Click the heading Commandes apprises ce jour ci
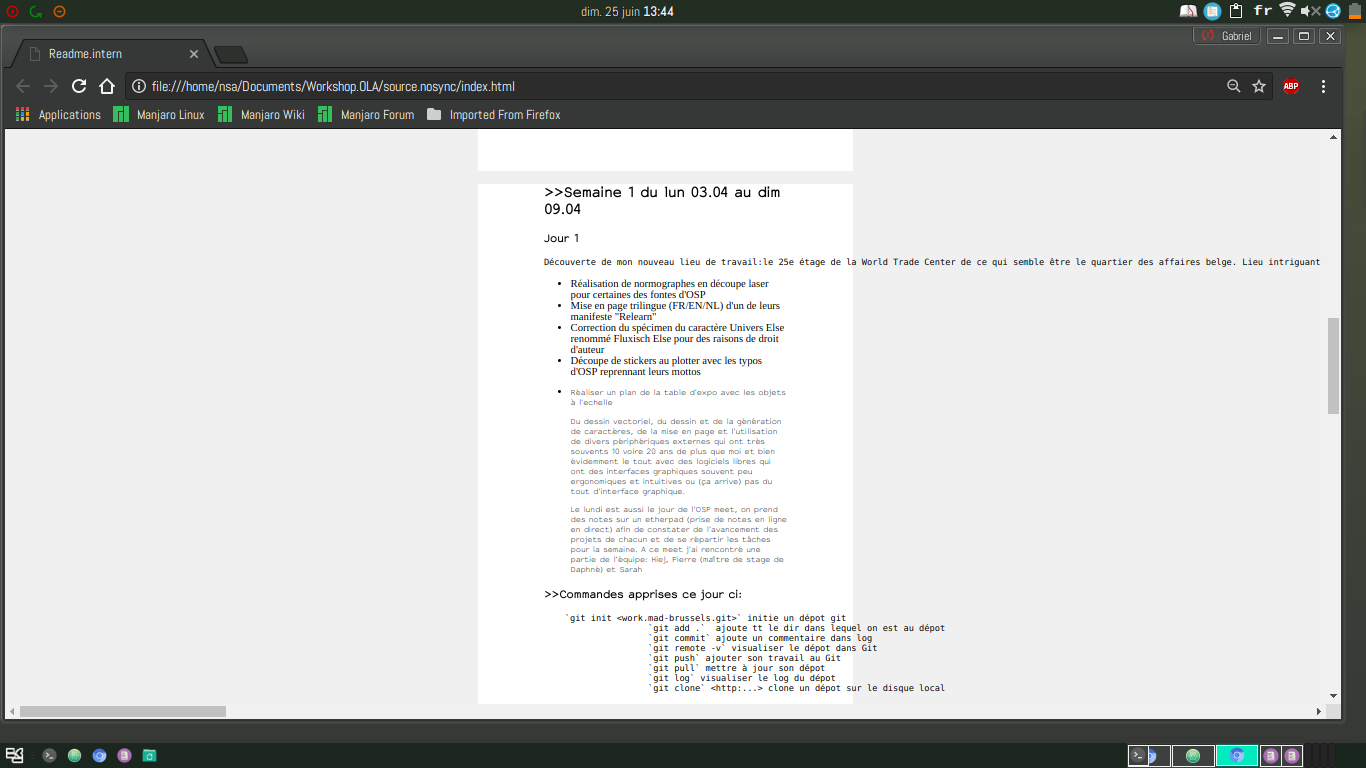 click(643, 594)
